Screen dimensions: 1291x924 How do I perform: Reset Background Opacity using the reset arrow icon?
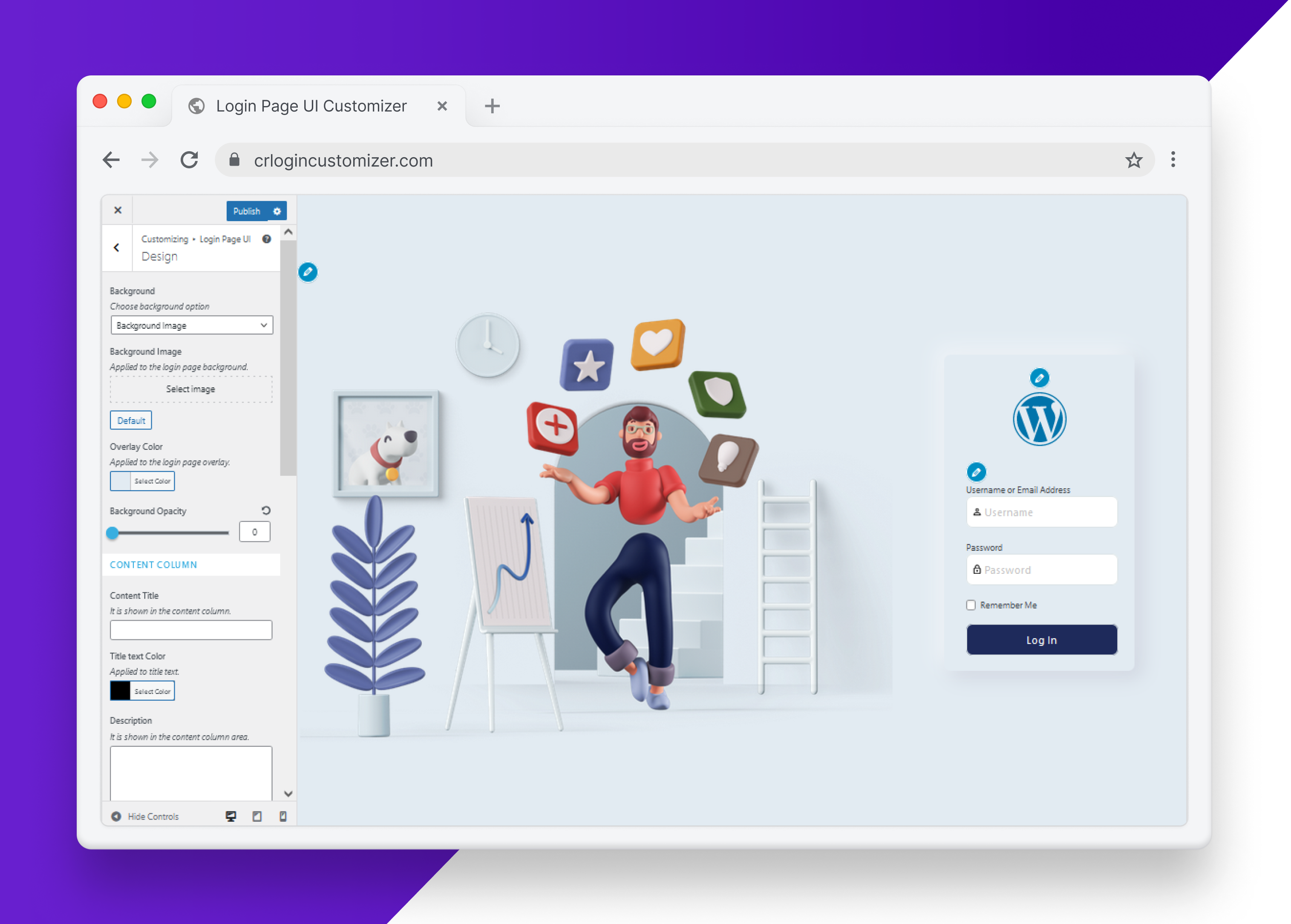(266, 510)
